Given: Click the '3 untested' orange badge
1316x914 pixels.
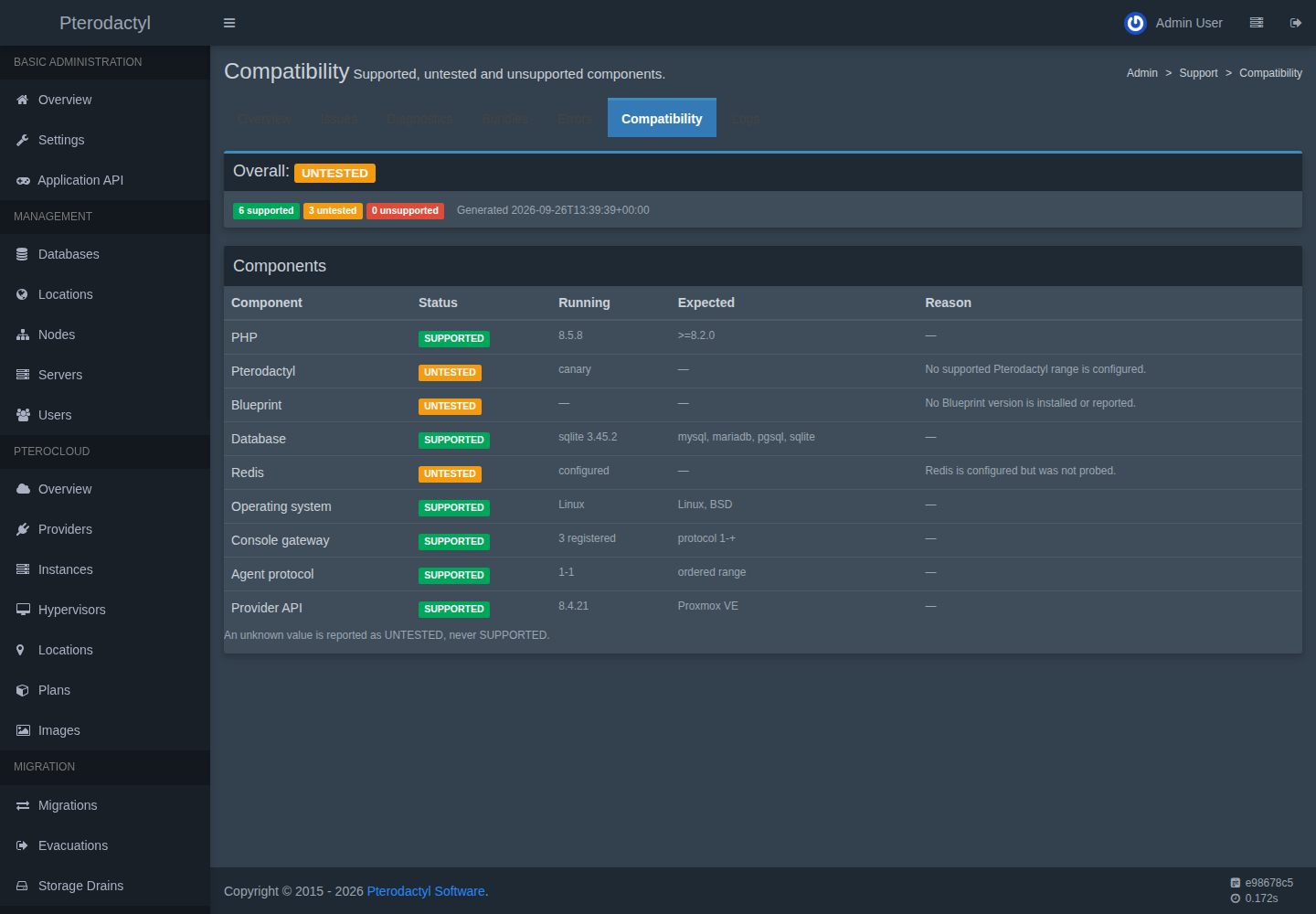Looking at the screenshot, I should coord(333,211).
